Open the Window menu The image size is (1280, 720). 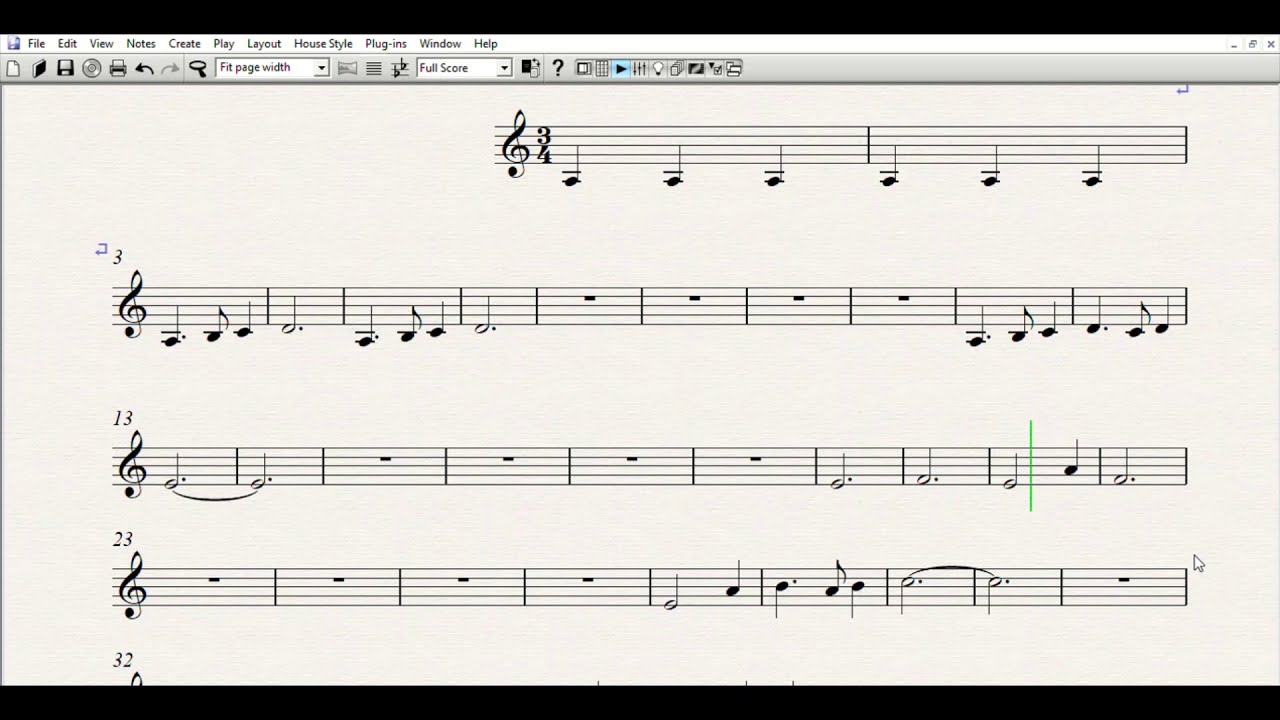click(440, 44)
